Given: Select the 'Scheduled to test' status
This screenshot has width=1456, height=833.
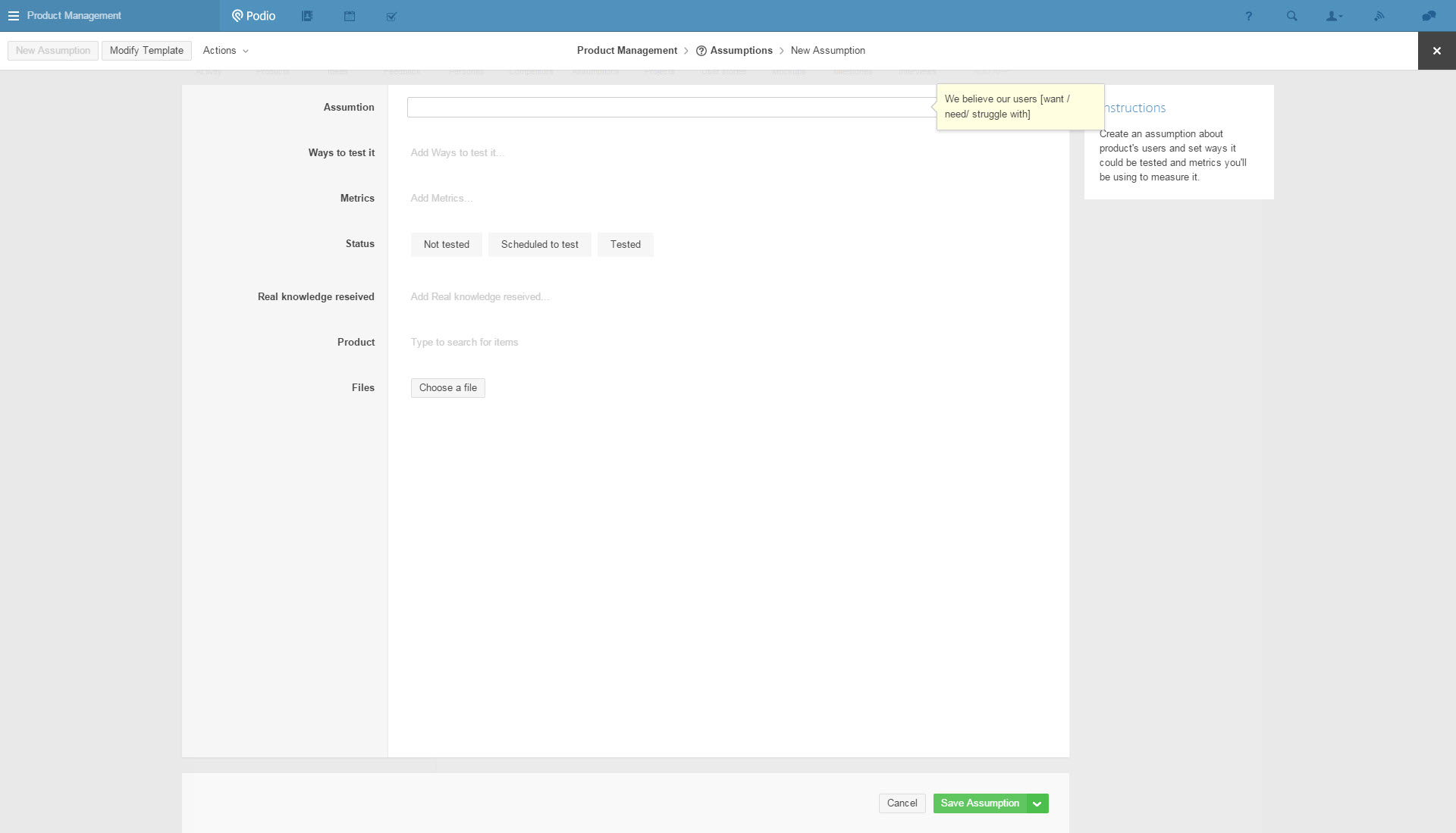Looking at the screenshot, I should point(539,244).
